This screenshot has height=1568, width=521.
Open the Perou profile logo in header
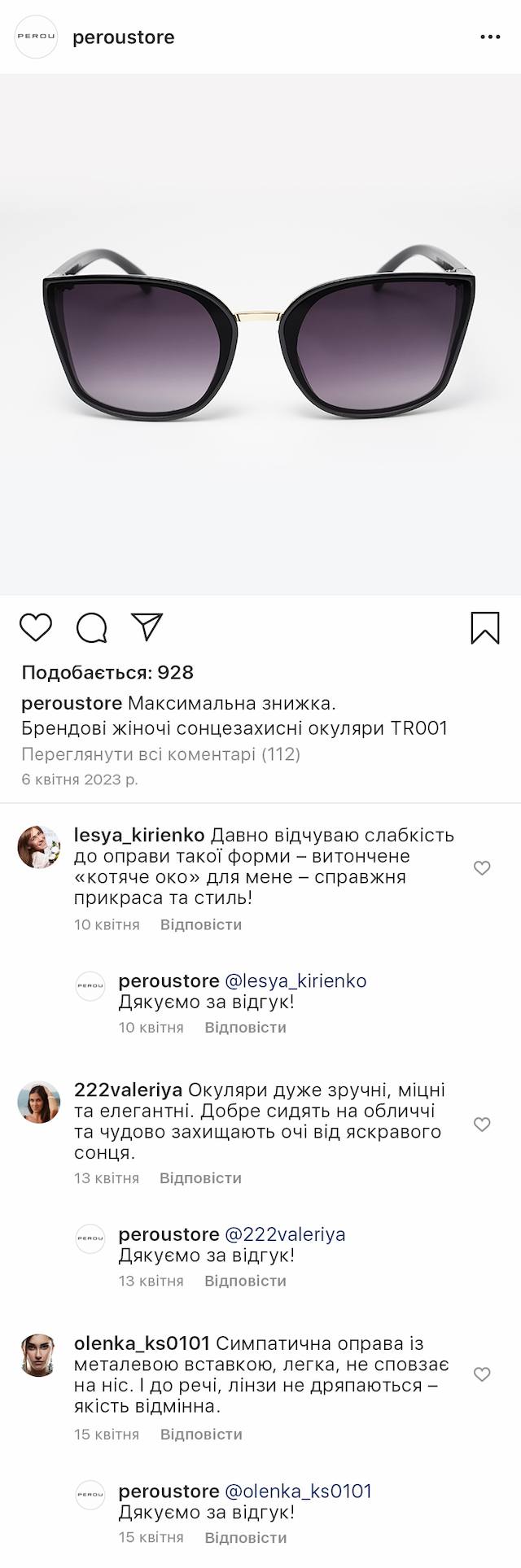pyautogui.click(x=37, y=37)
